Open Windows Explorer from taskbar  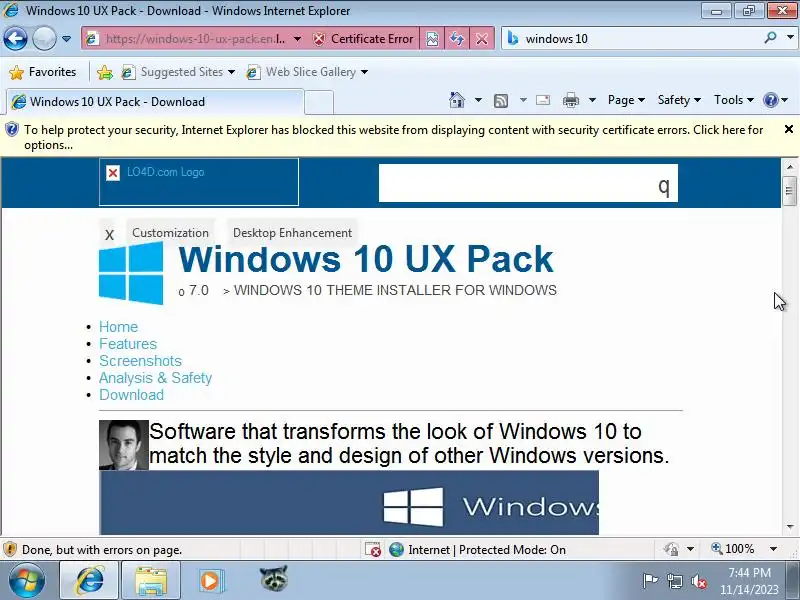point(151,580)
